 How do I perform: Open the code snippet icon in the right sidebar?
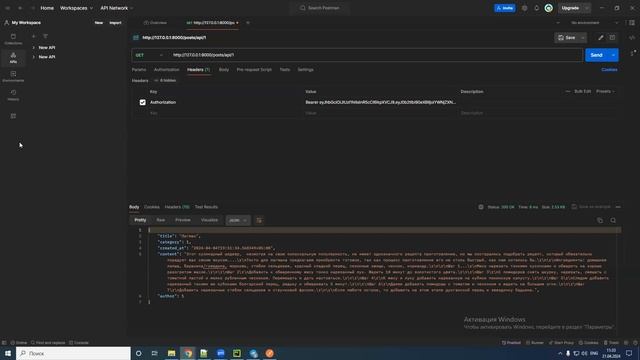(632, 38)
